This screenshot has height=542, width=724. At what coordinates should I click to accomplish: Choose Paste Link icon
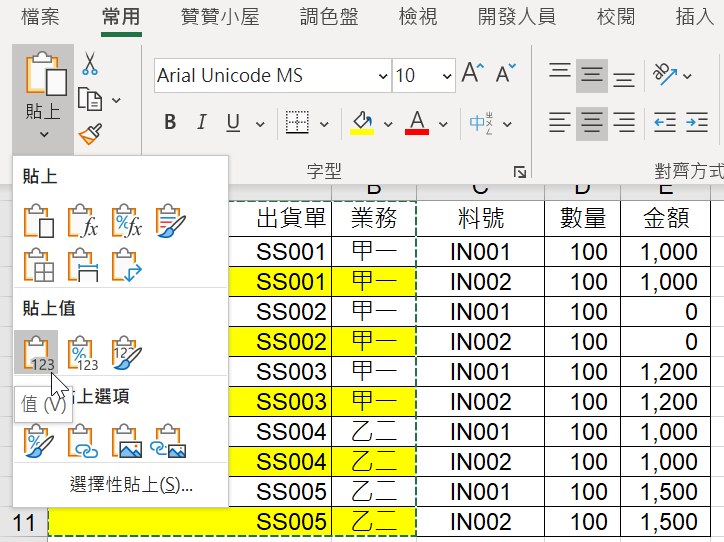point(83,441)
